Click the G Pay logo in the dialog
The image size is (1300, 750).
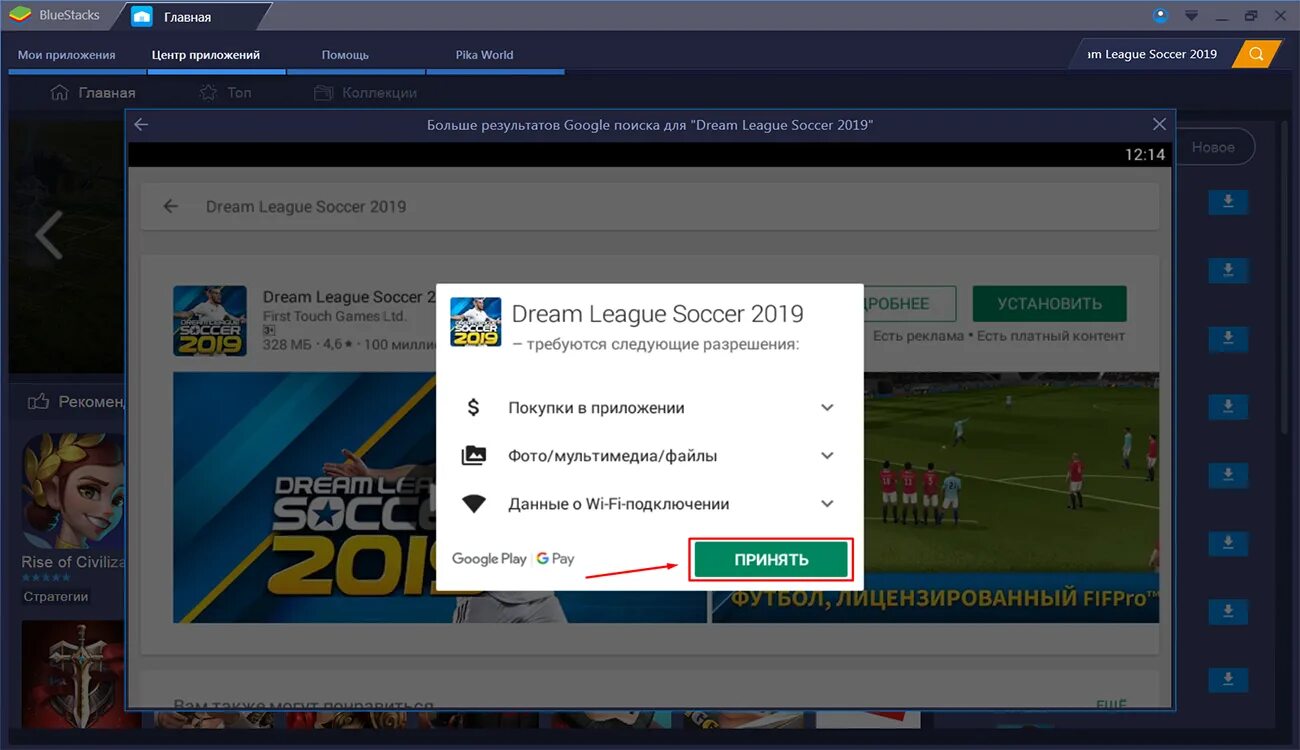click(556, 559)
